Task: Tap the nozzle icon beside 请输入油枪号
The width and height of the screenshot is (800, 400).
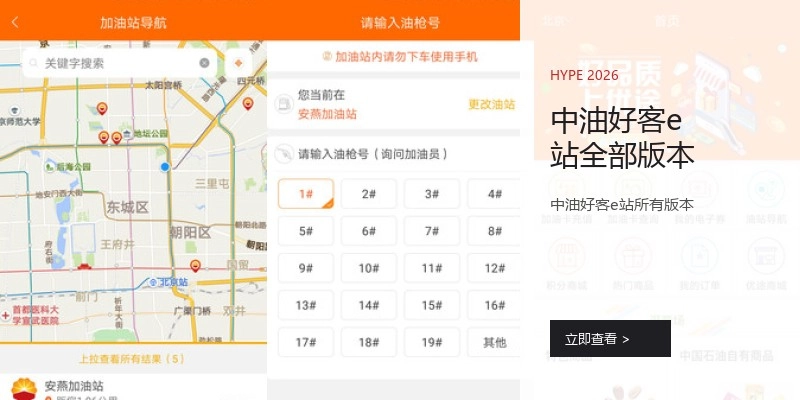Action: pos(284,154)
